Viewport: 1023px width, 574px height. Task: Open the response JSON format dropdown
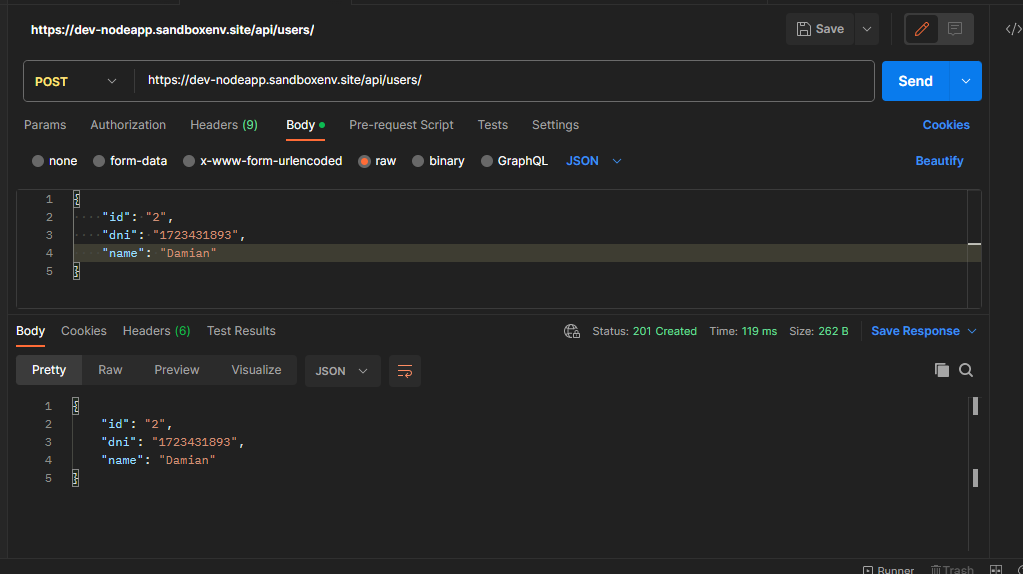342,371
